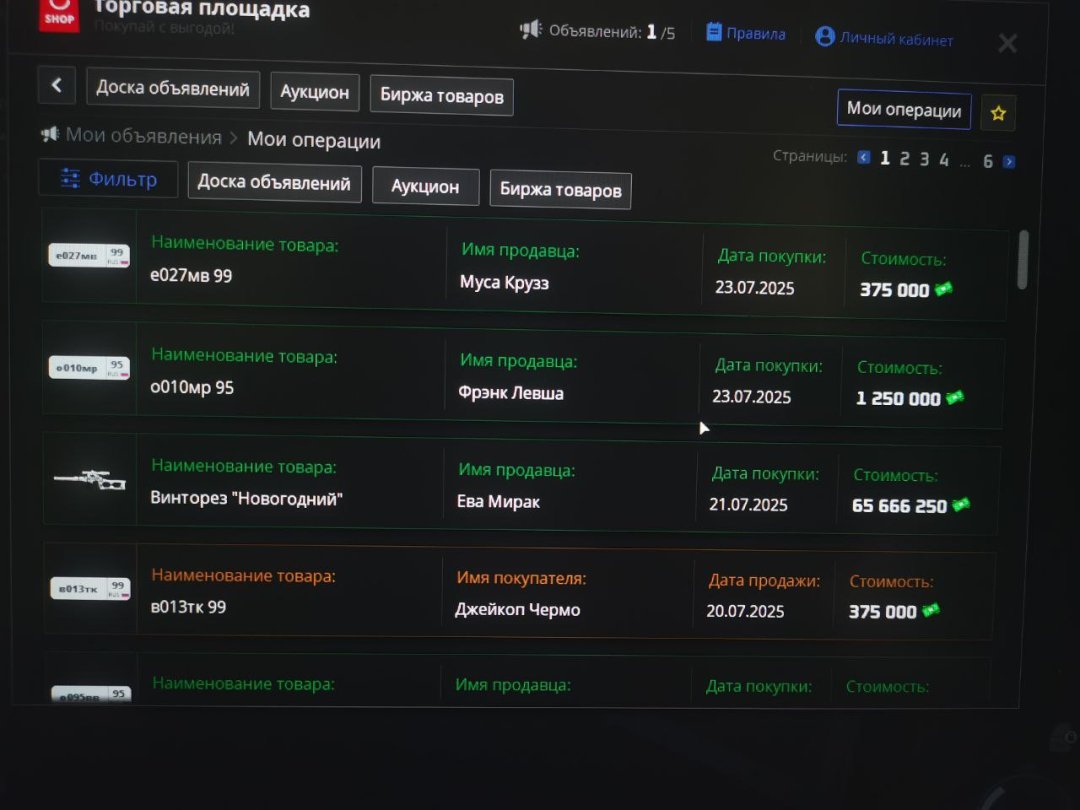Screen dimensions: 1080x810
Task: Click the megaphone icon next to Объявлений counter
Action: click(530, 30)
